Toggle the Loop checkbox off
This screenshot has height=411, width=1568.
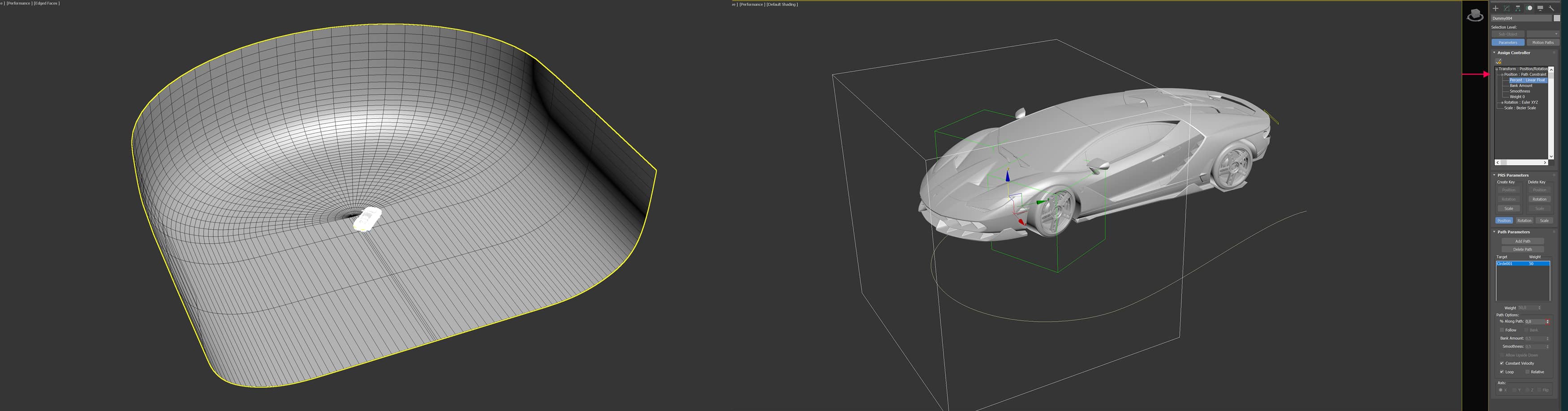tap(1502, 372)
